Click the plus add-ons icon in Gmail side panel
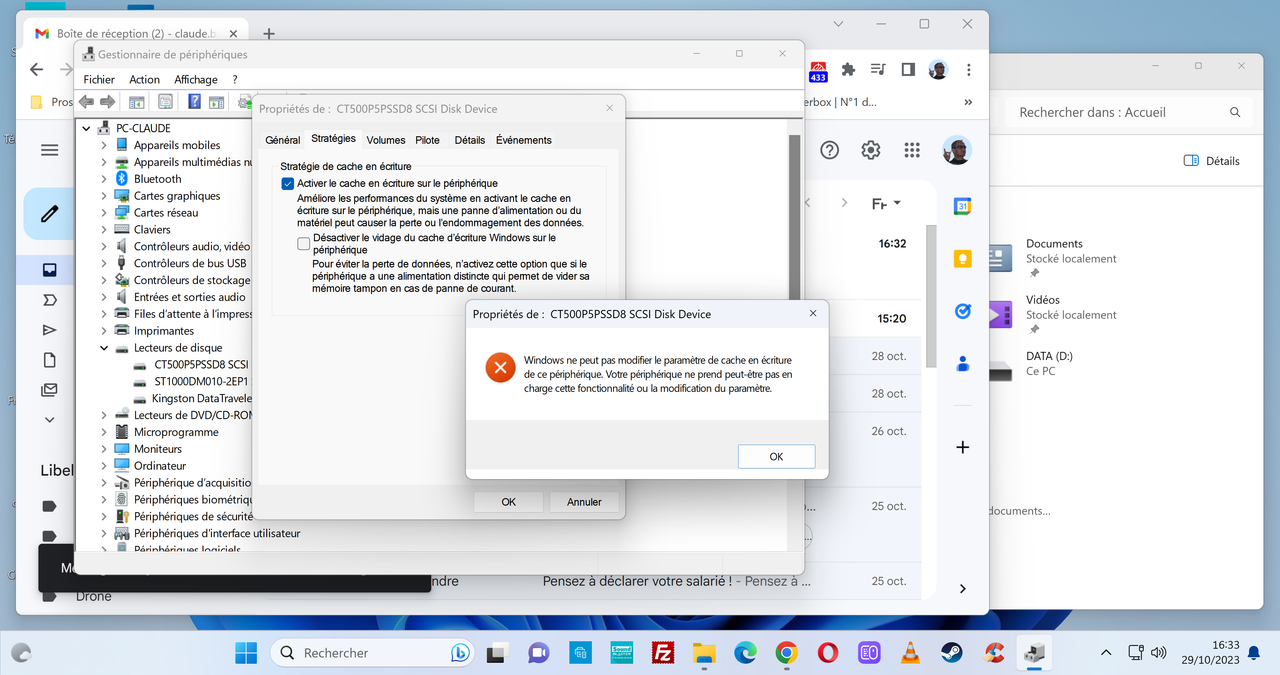The height and width of the screenshot is (675, 1280). tap(963, 447)
